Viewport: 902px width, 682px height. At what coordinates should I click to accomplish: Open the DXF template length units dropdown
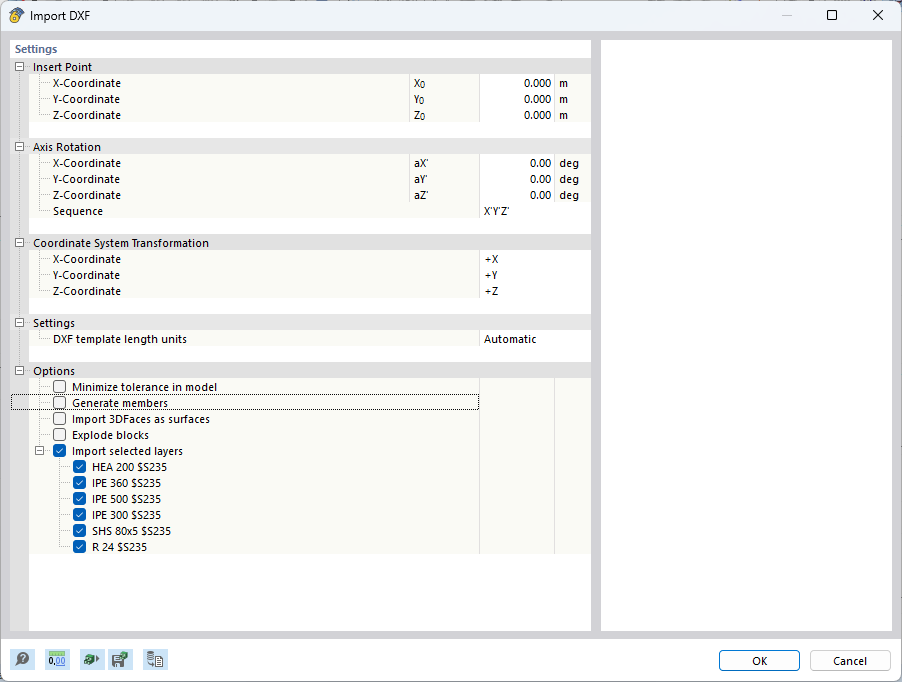(530, 339)
